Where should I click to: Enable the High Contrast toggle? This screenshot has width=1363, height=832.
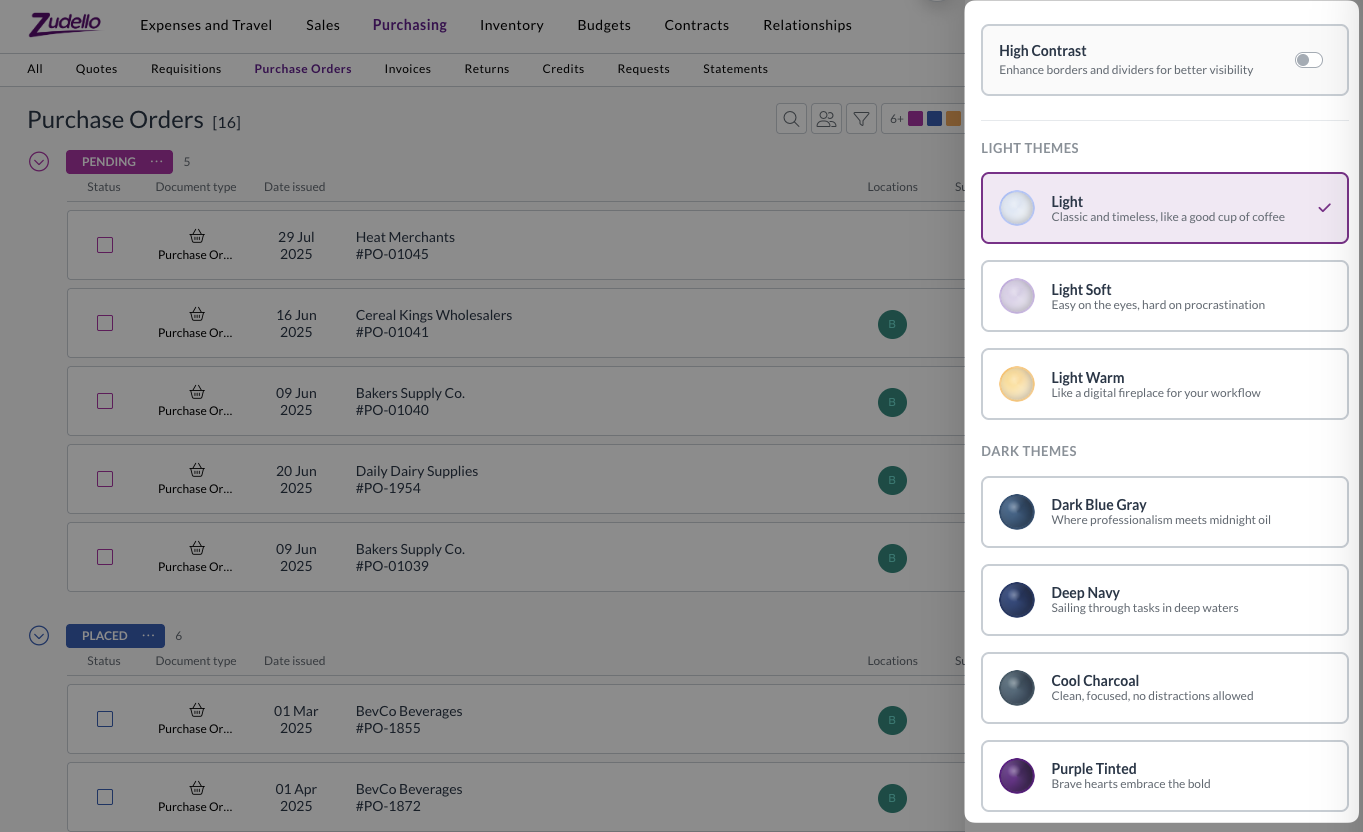(1308, 60)
